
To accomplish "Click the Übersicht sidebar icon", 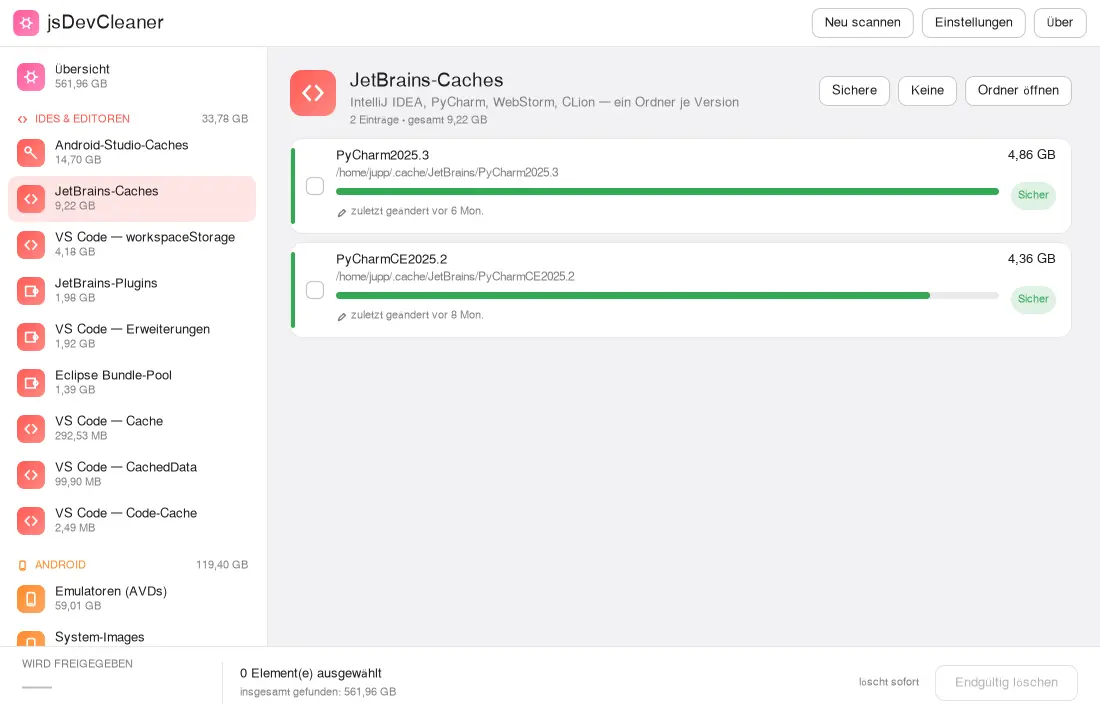I will coord(31,76).
